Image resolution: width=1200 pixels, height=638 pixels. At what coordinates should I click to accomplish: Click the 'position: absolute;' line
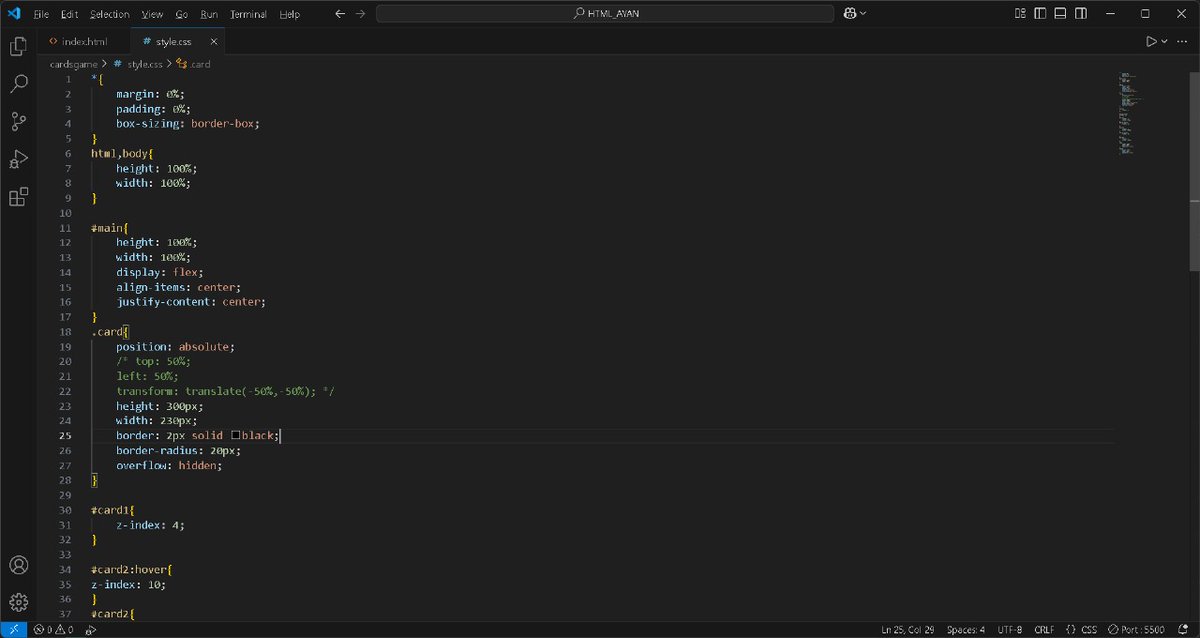175,346
